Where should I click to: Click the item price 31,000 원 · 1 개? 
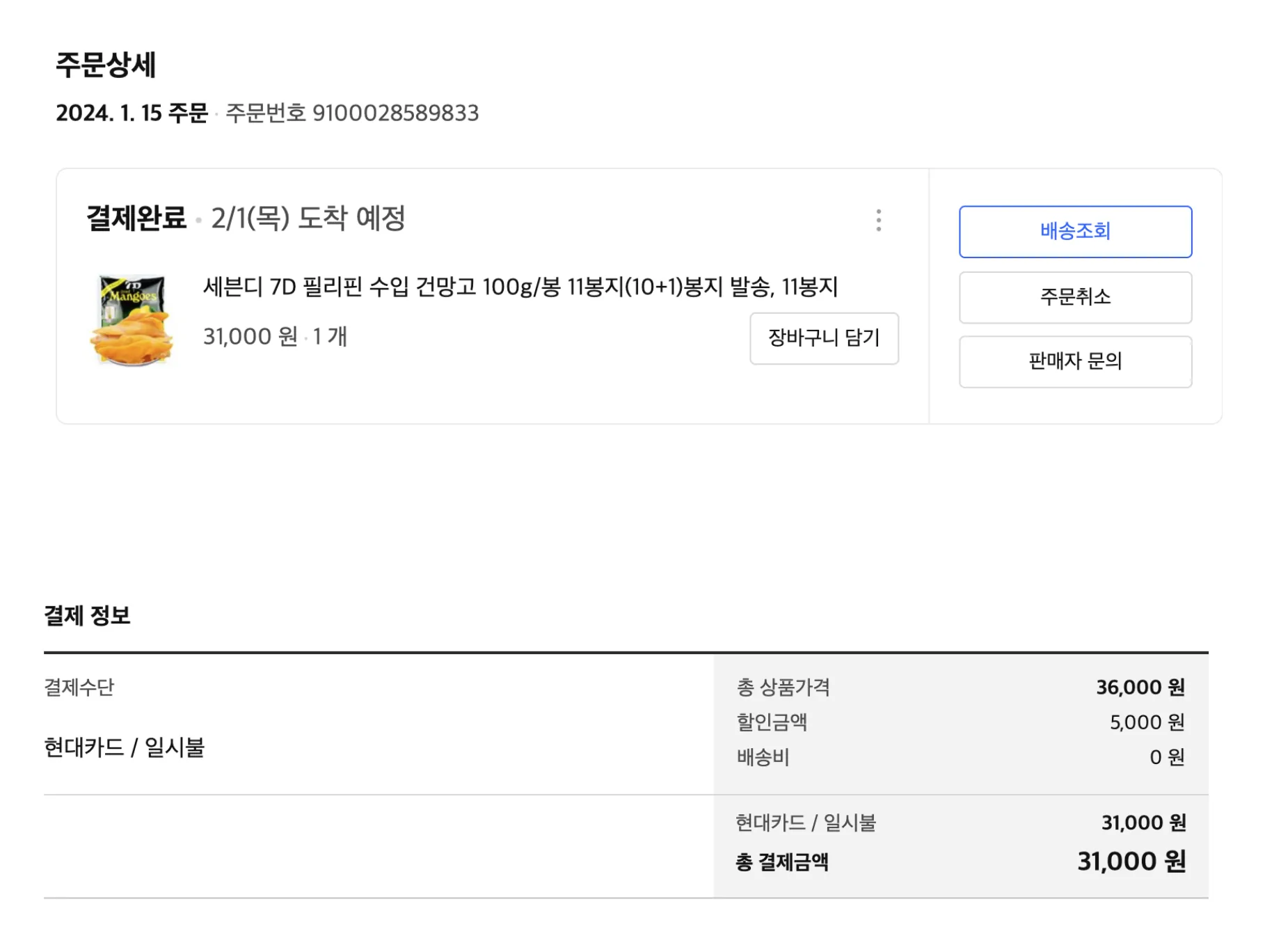click(x=275, y=337)
